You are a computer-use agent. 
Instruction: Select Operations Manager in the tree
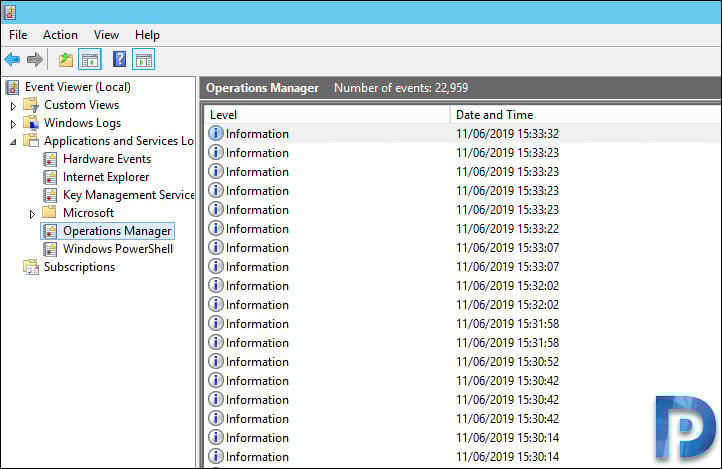tap(117, 231)
